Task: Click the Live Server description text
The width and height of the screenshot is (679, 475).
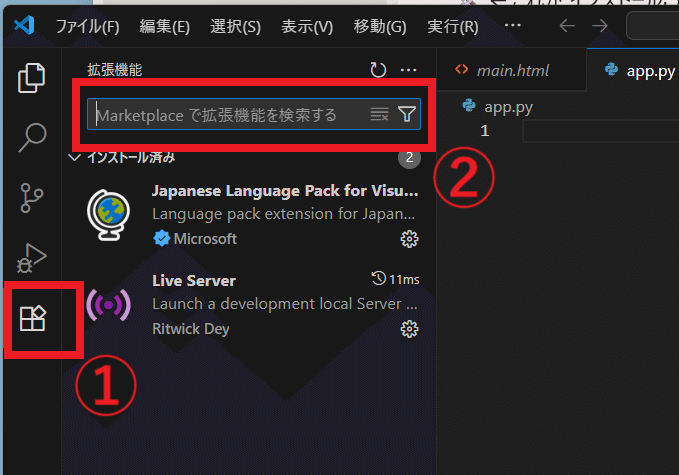Action: (285, 304)
